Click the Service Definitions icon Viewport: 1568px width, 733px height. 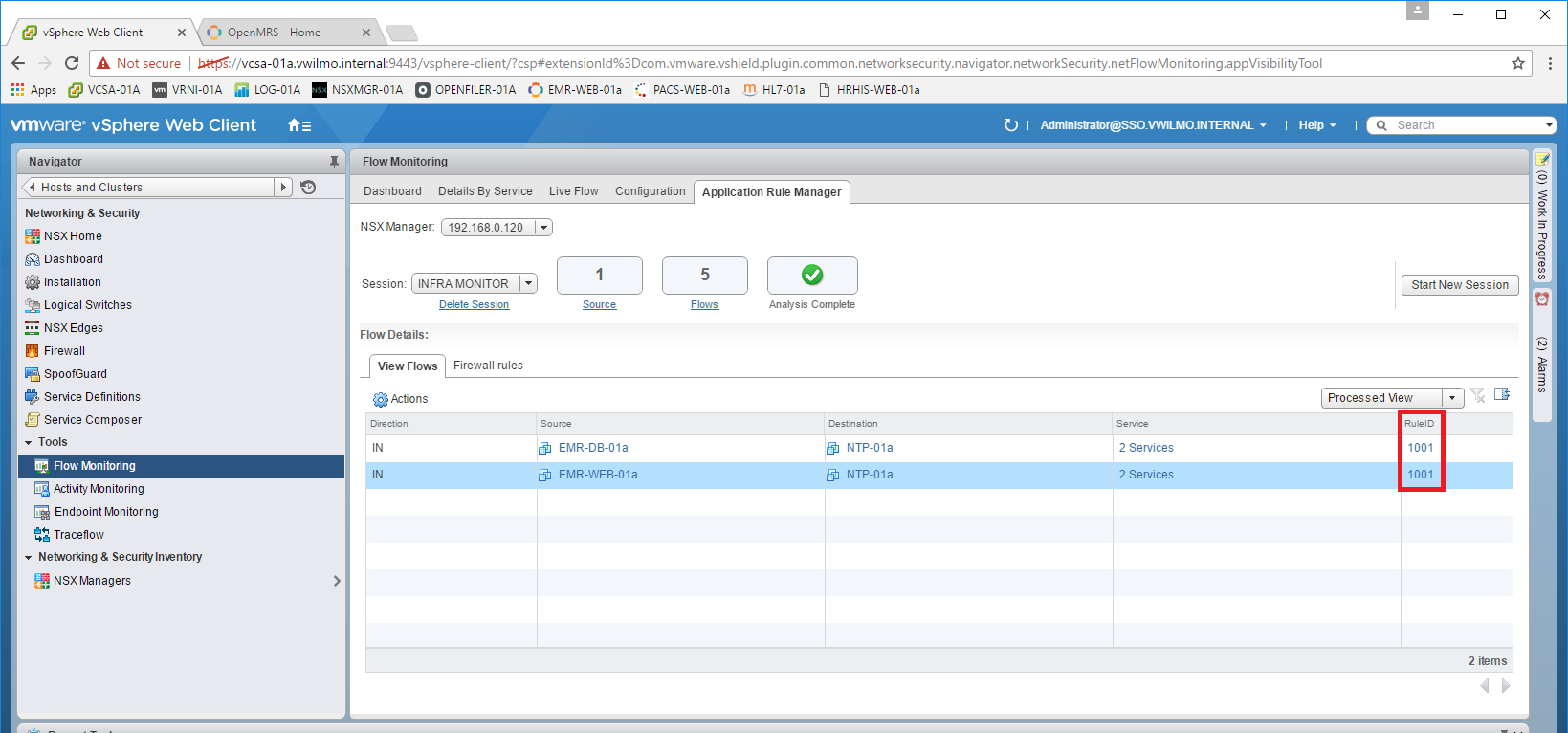click(33, 397)
